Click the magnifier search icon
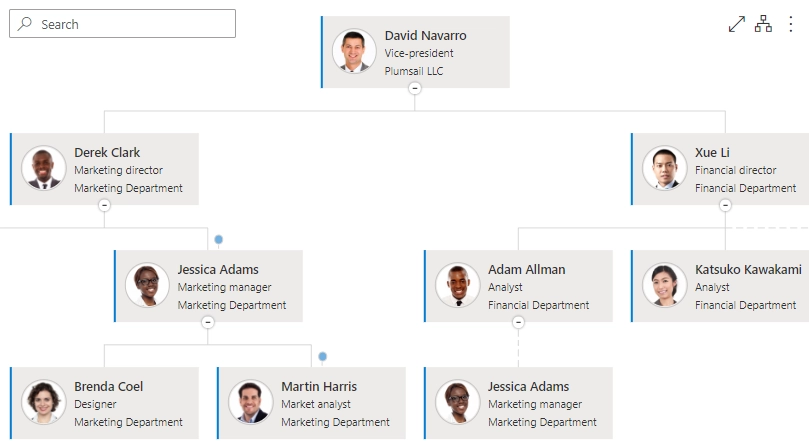This screenshot has height=448, width=809. [x=24, y=24]
